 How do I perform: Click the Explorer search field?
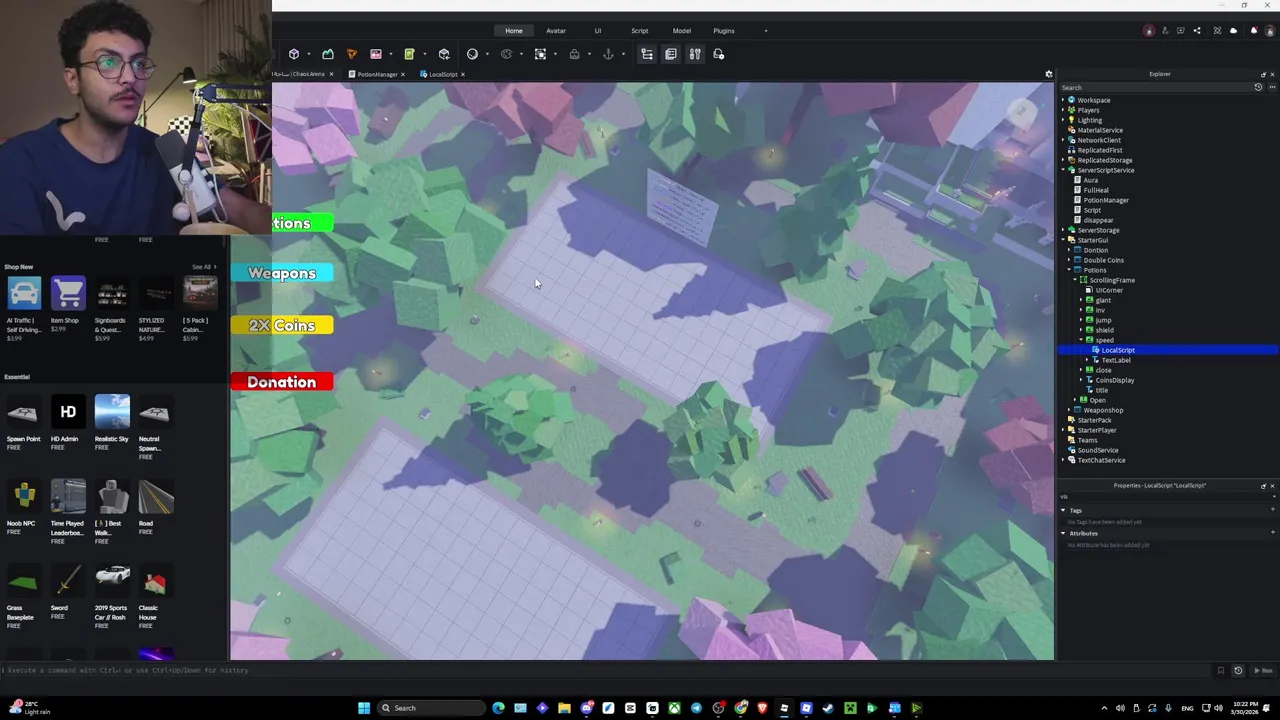click(x=1155, y=88)
